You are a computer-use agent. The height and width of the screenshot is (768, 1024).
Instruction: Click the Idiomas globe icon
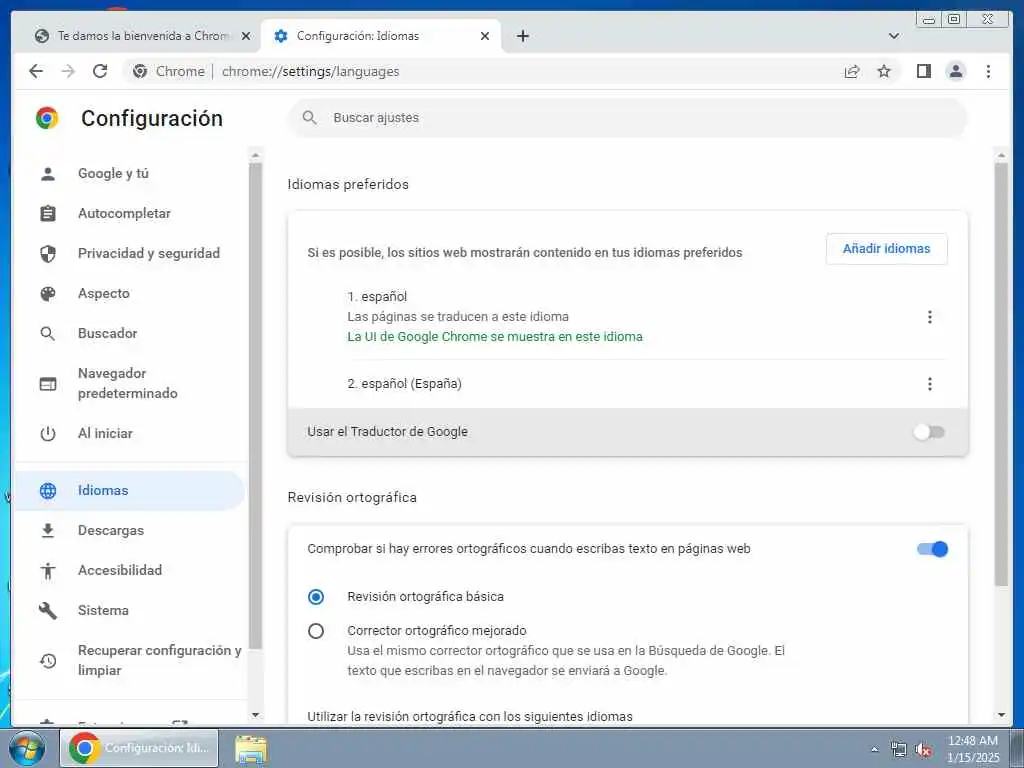[48, 490]
